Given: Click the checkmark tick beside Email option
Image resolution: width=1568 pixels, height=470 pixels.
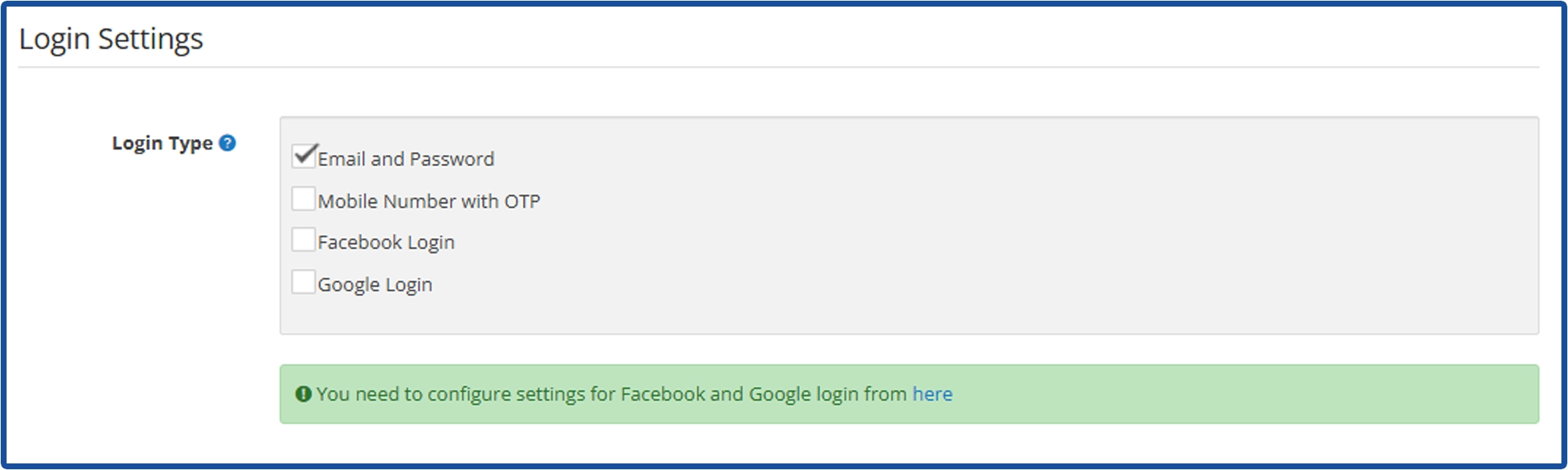Looking at the screenshot, I should point(306,154).
